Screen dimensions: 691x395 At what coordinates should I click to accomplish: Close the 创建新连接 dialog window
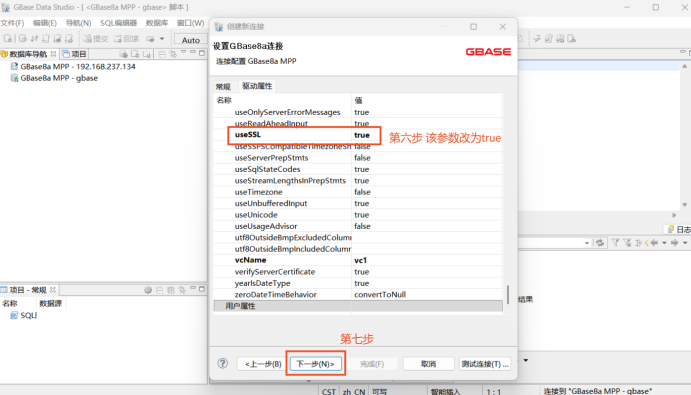(502, 26)
